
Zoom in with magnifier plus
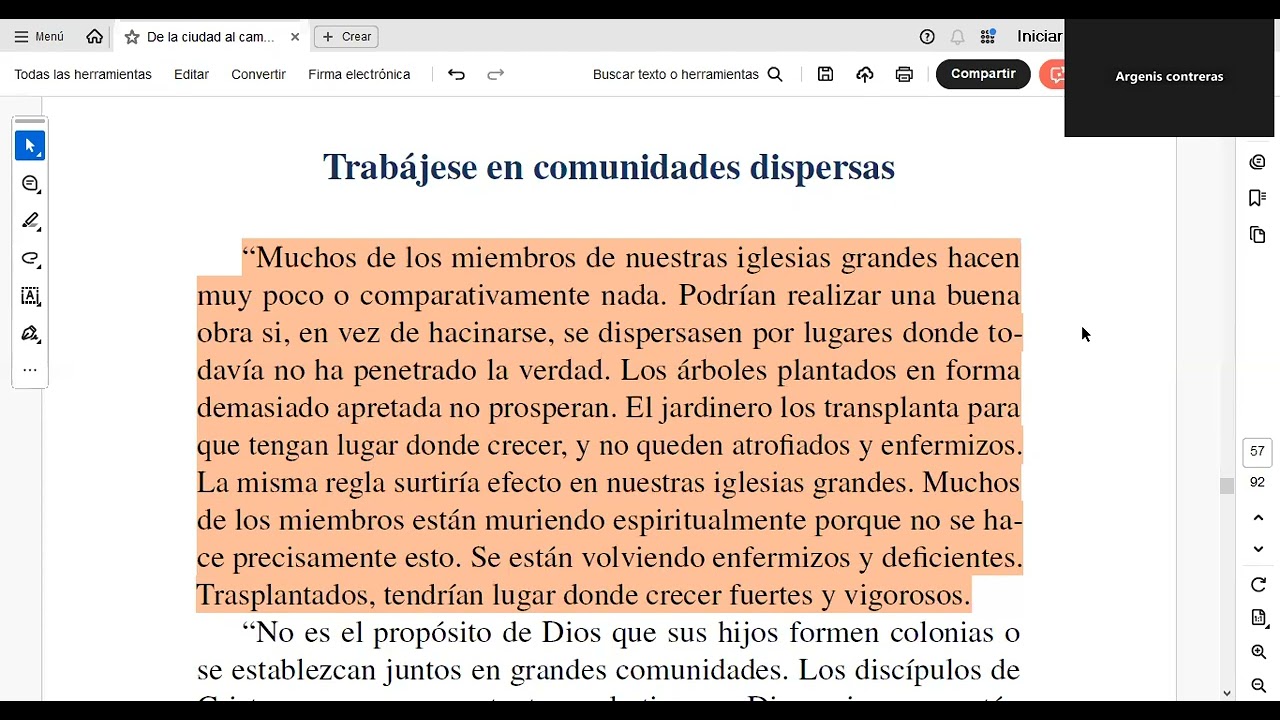[1258, 652]
